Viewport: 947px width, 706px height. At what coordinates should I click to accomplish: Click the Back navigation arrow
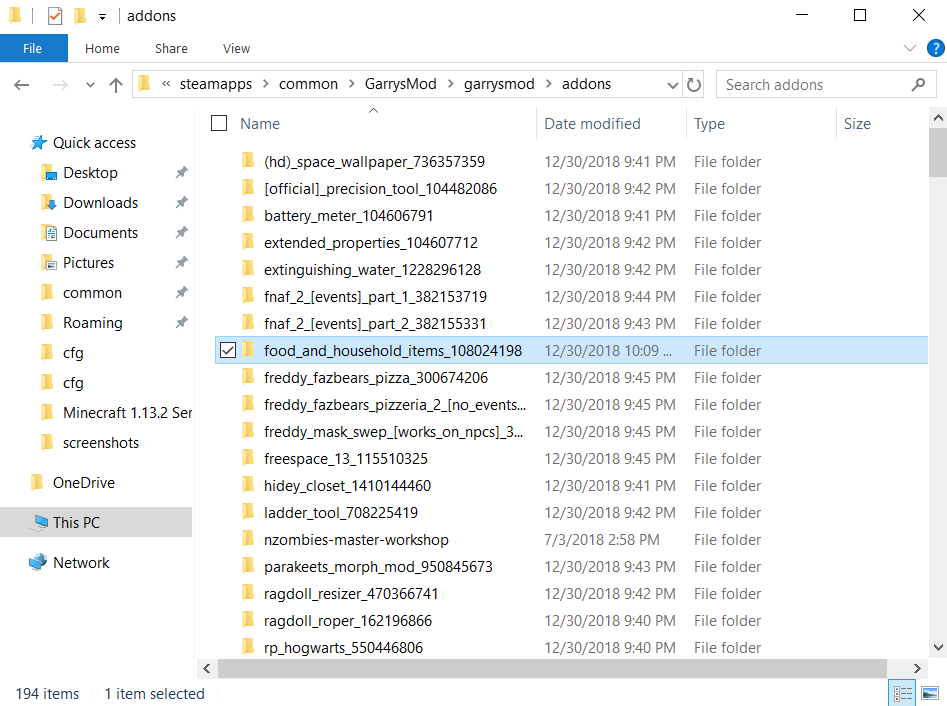(x=22, y=85)
